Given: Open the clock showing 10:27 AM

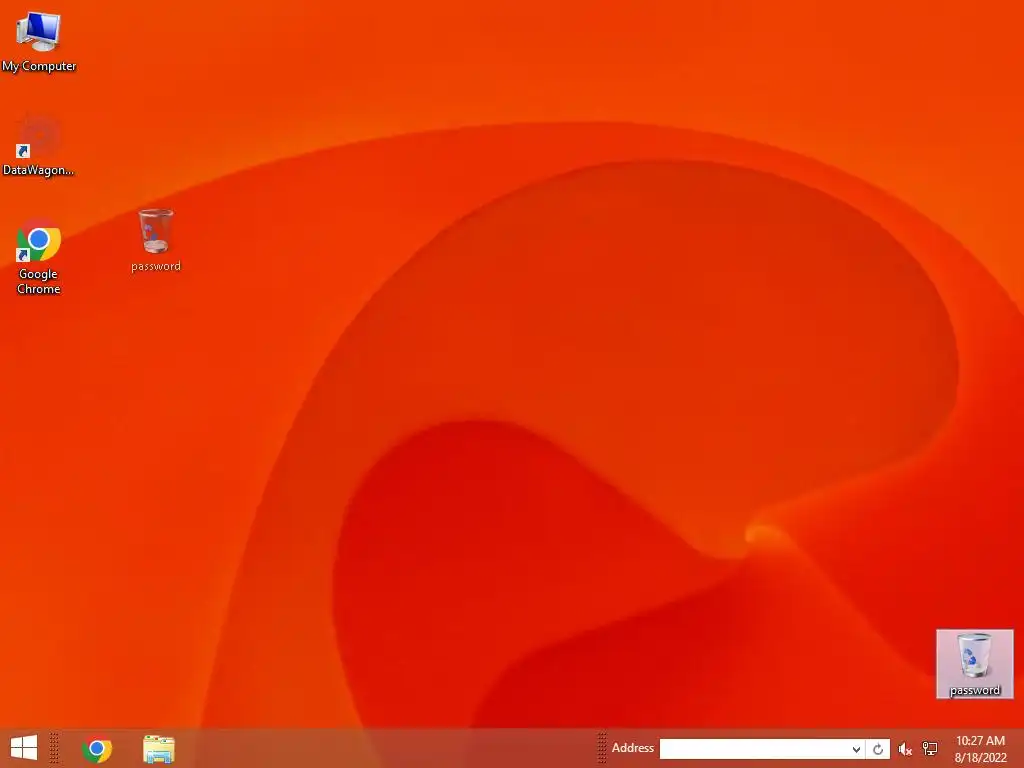Looking at the screenshot, I should 980,748.
